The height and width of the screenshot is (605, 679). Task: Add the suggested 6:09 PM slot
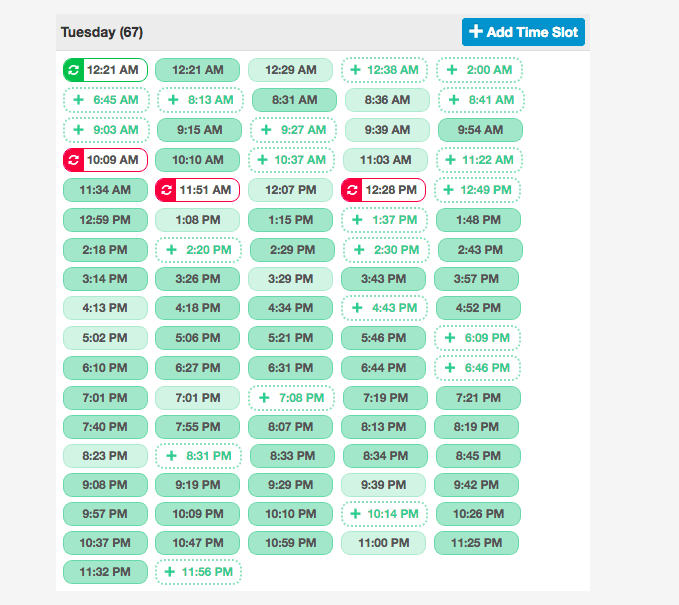point(477,338)
